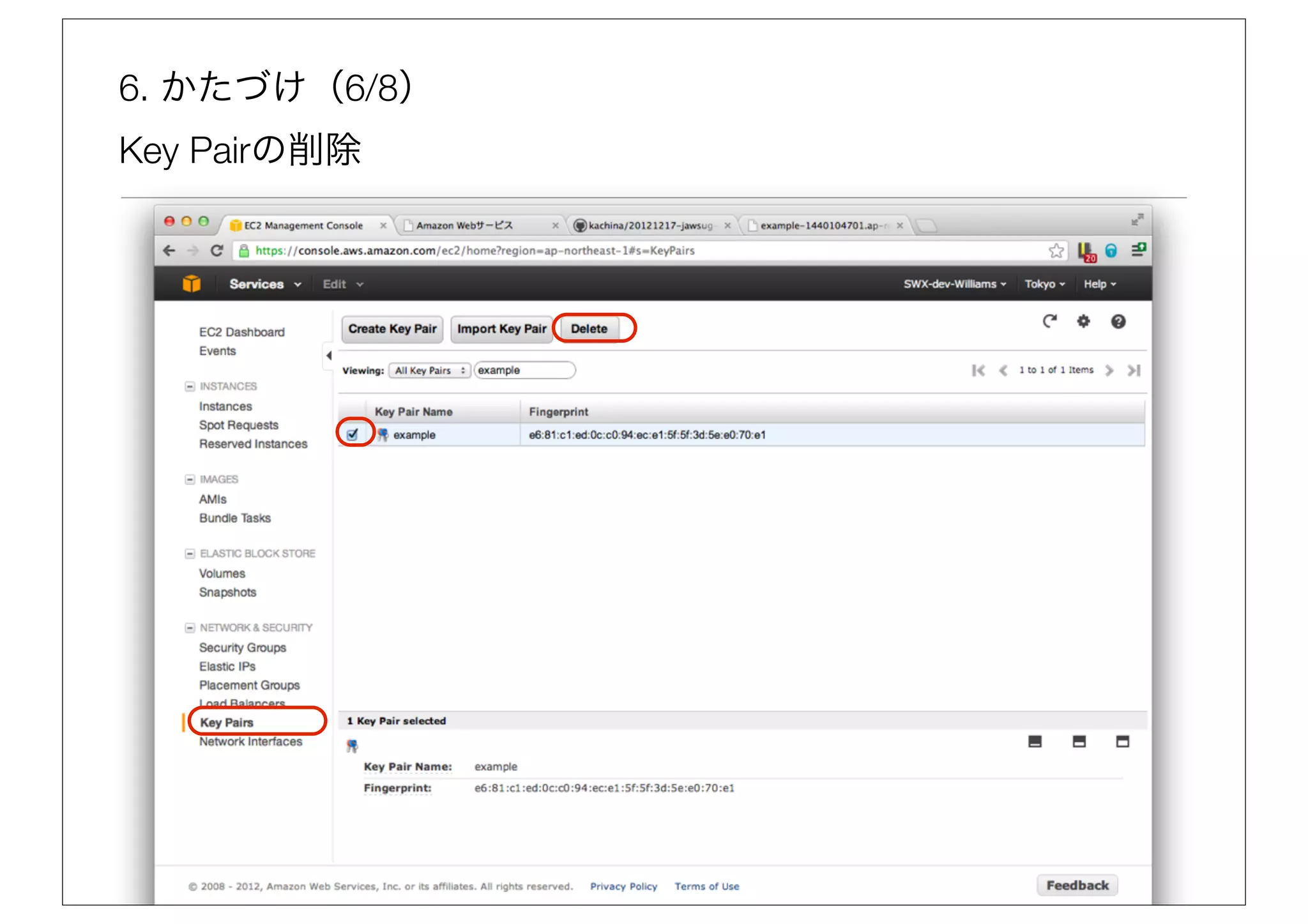Screen dimensions: 1308x924
Task: Collapse the ELASTIC BLOCK STORE section
Action: [190, 554]
